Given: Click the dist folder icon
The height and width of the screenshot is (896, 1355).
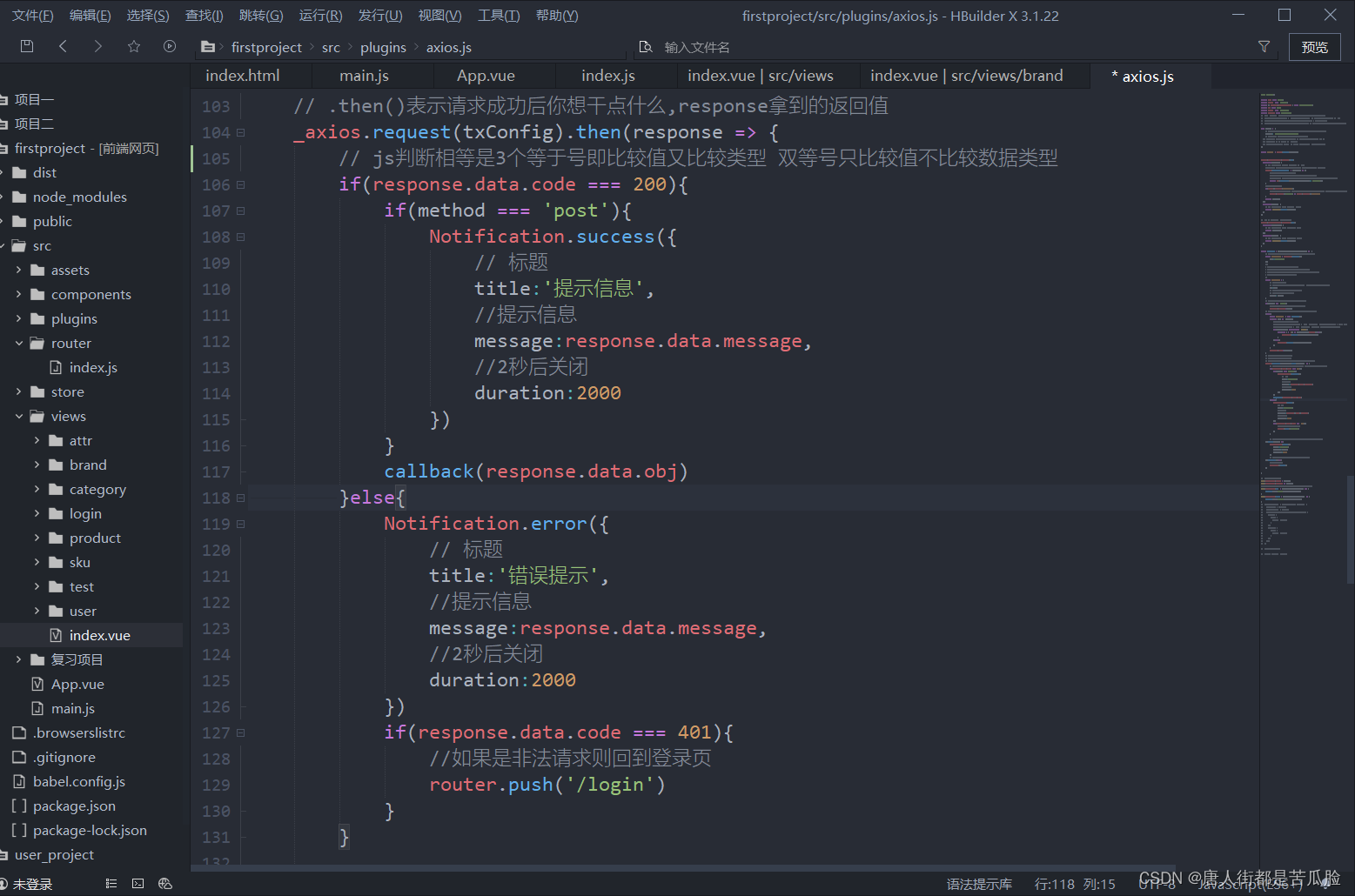Looking at the screenshot, I should coord(19,172).
